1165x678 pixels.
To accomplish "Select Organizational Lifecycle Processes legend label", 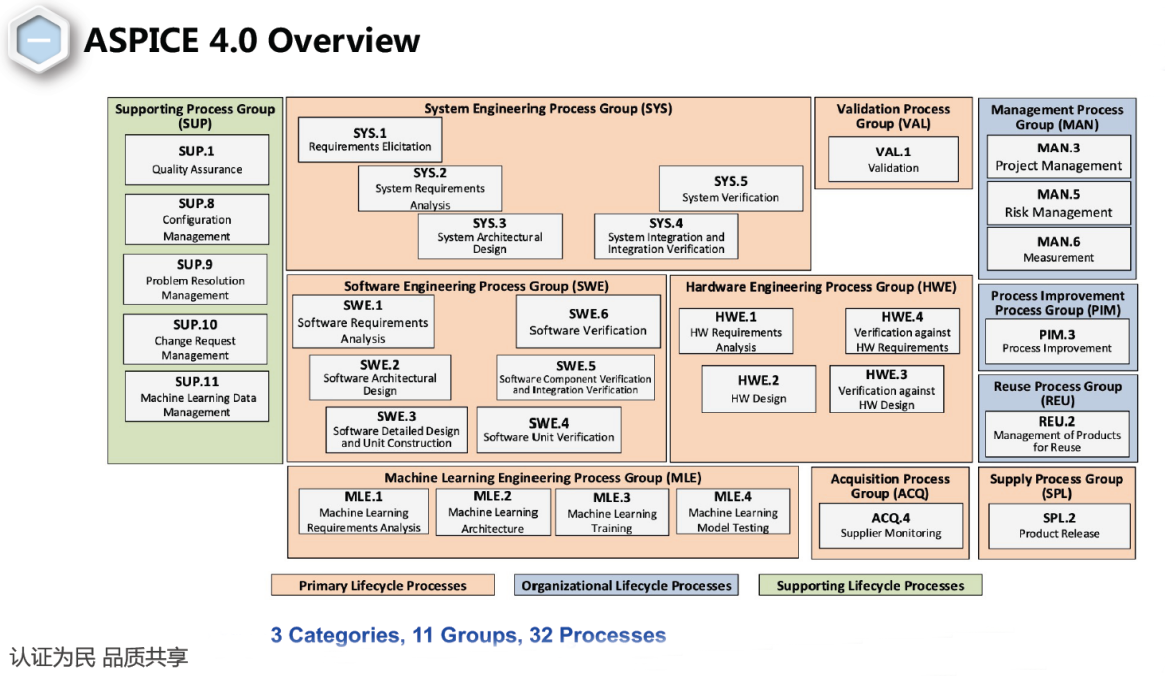I will pos(627,585).
